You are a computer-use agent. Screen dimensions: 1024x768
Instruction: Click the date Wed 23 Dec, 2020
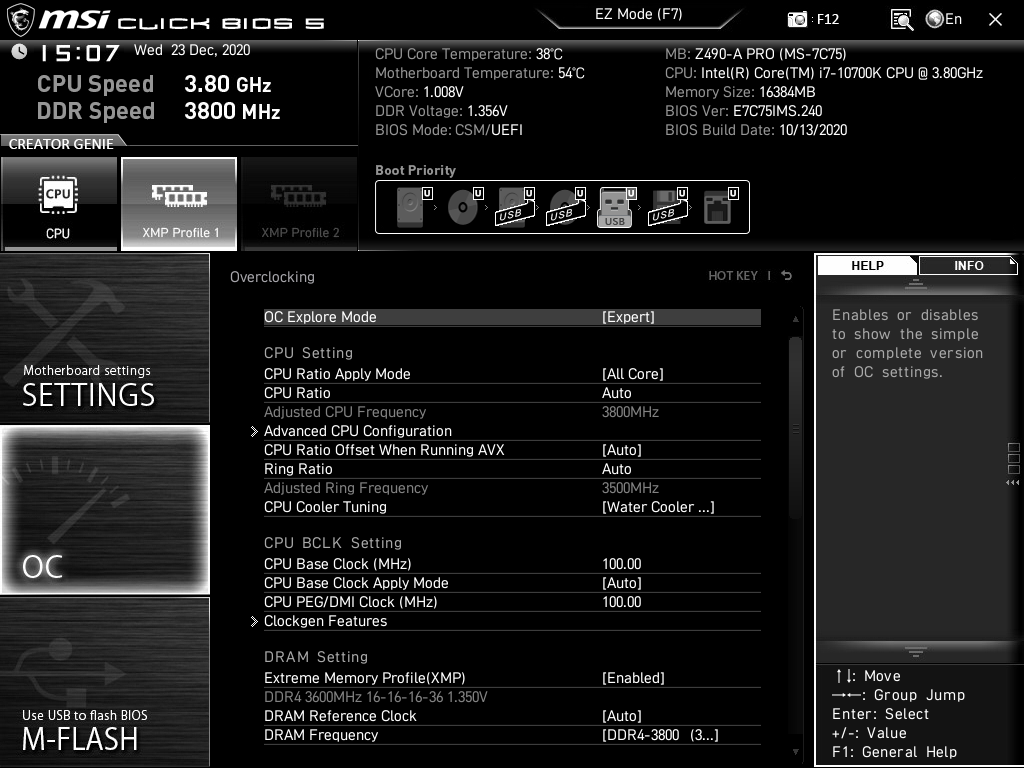[192, 50]
